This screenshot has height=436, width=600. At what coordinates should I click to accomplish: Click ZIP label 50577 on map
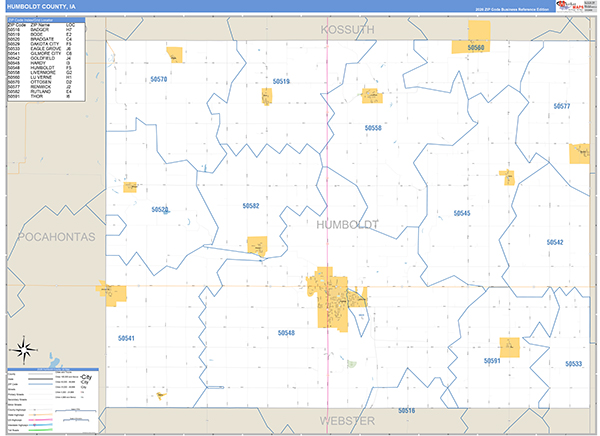pos(562,106)
